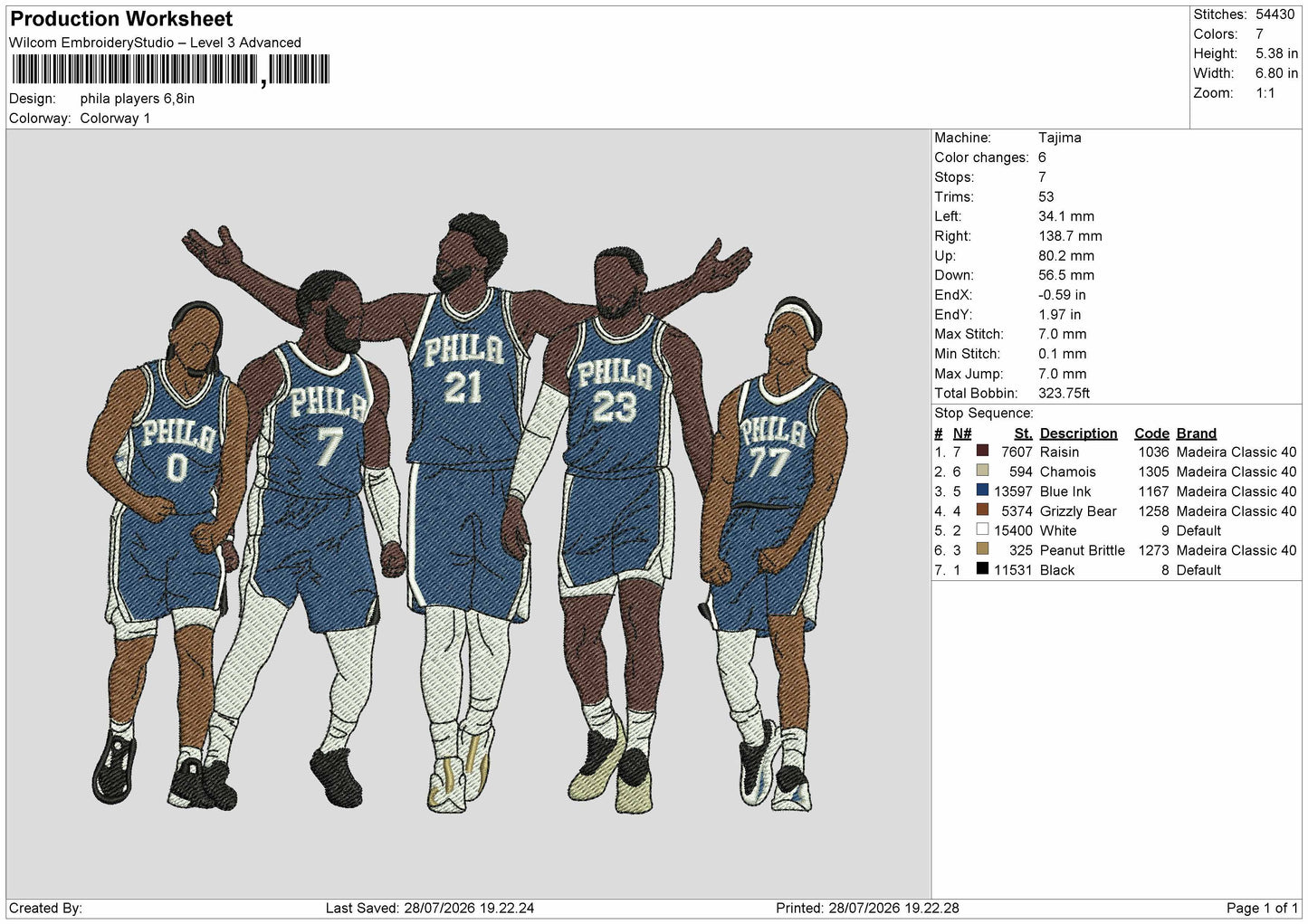The height and width of the screenshot is (924, 1308).
Task: Click the Colors value '7' in header
Action: [x=1259, y=34]
